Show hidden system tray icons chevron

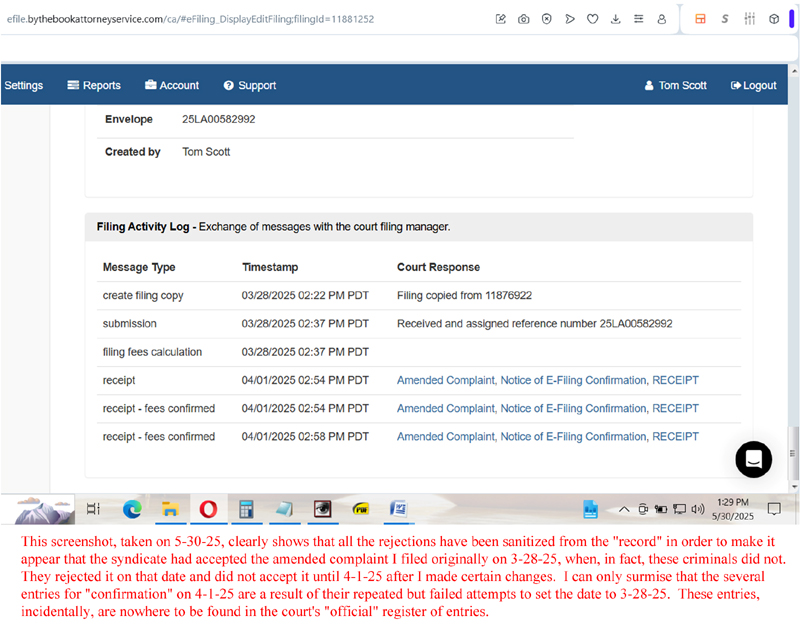(x=624, y=509)
